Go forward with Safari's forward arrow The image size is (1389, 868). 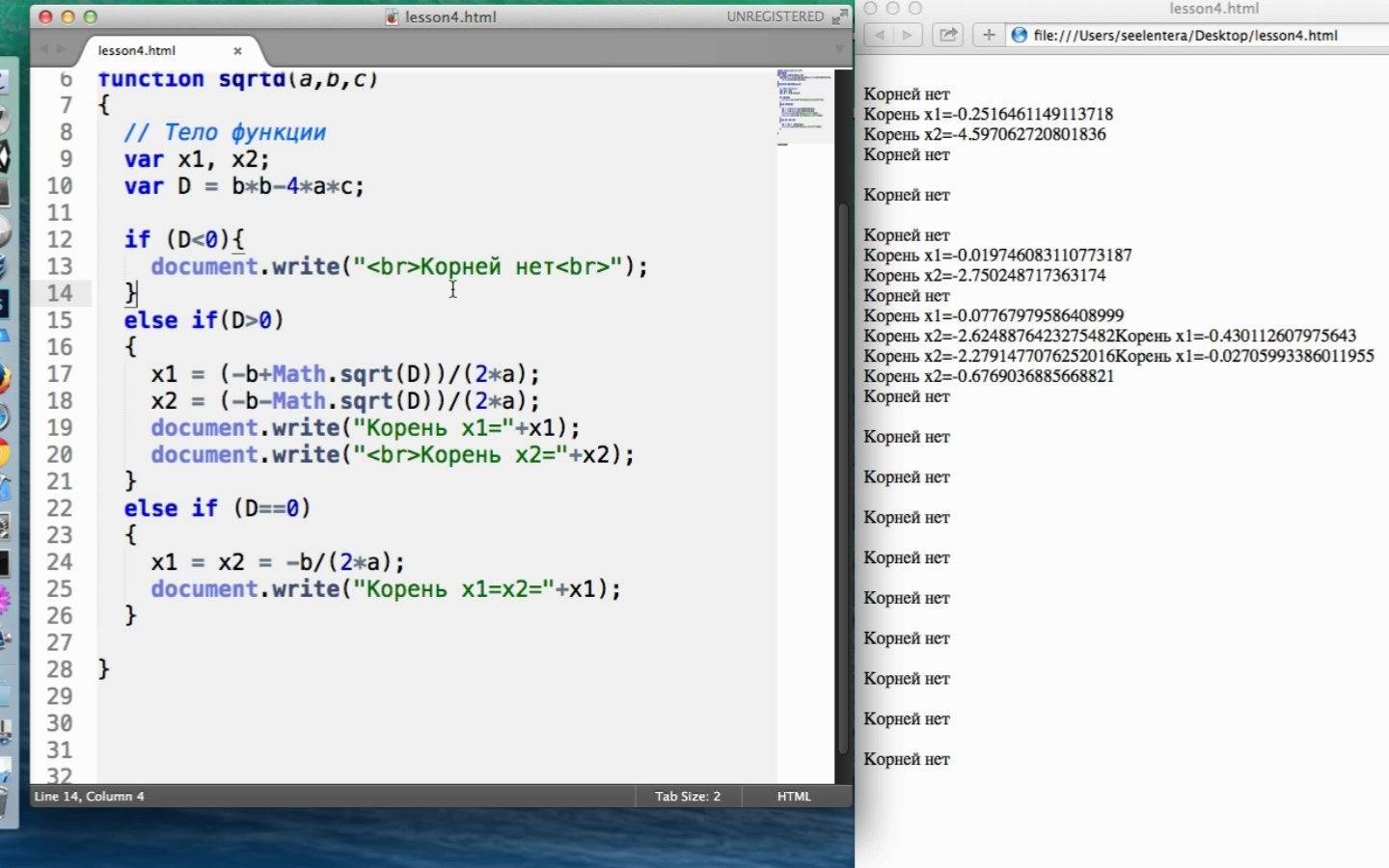click(907, 35)
